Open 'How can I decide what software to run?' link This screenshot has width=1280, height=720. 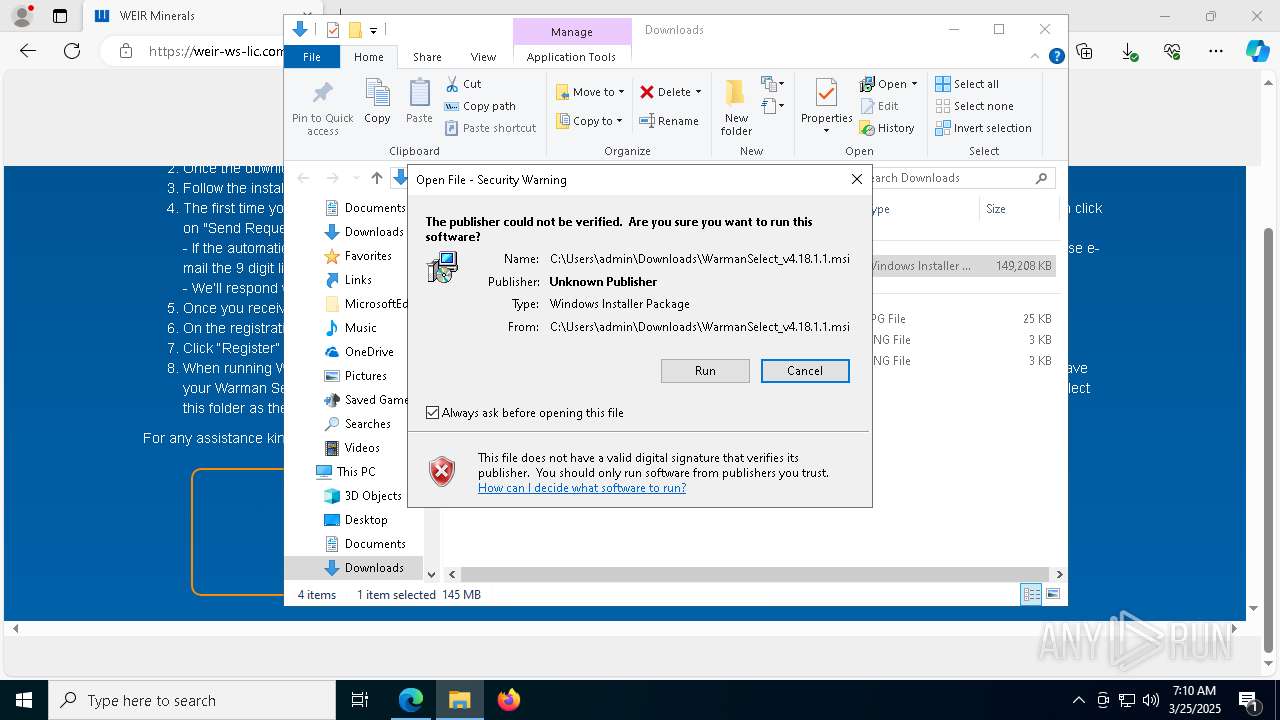[x=582, y=488]
